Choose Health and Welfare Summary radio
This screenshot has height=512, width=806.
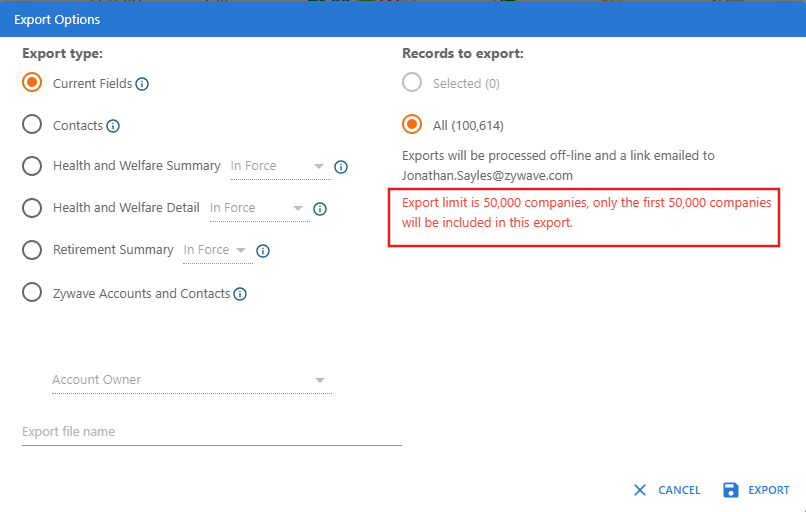(32, 166)
